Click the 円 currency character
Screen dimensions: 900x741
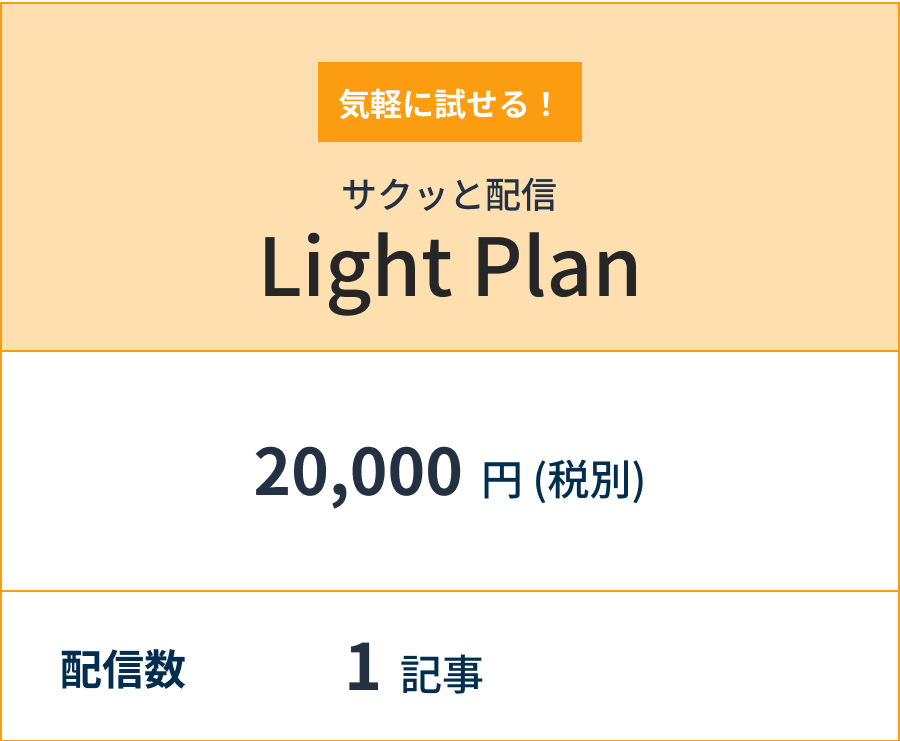502,481
